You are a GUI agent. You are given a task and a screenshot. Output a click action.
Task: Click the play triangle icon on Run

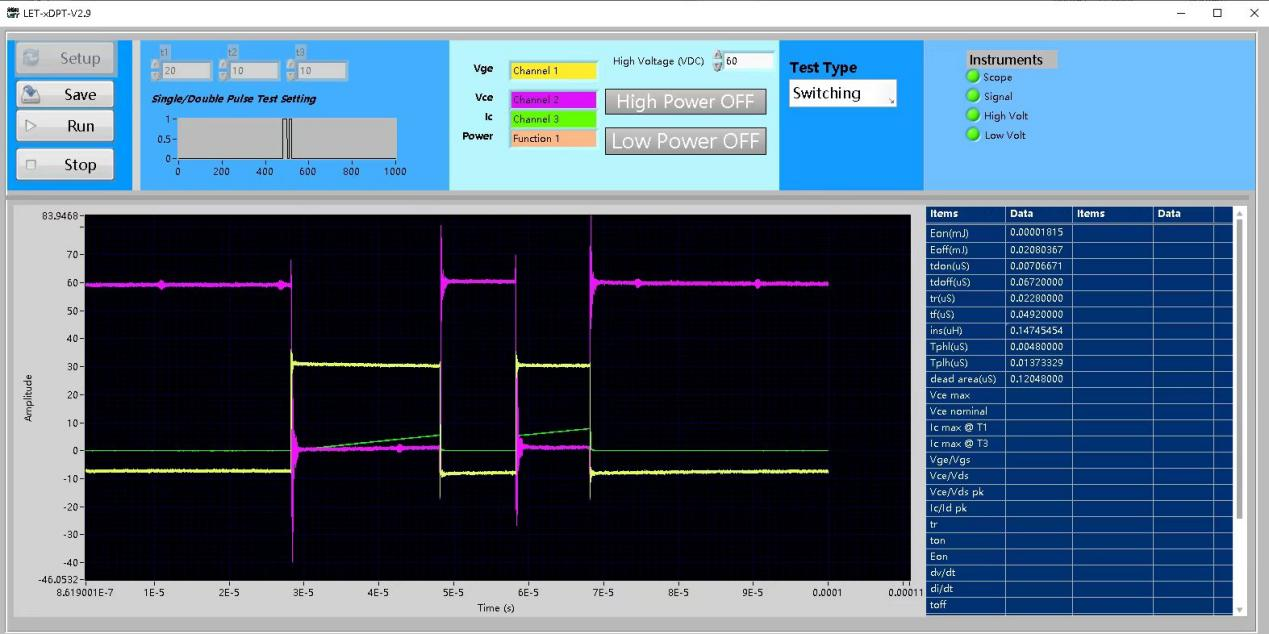[x=31, y=126]
